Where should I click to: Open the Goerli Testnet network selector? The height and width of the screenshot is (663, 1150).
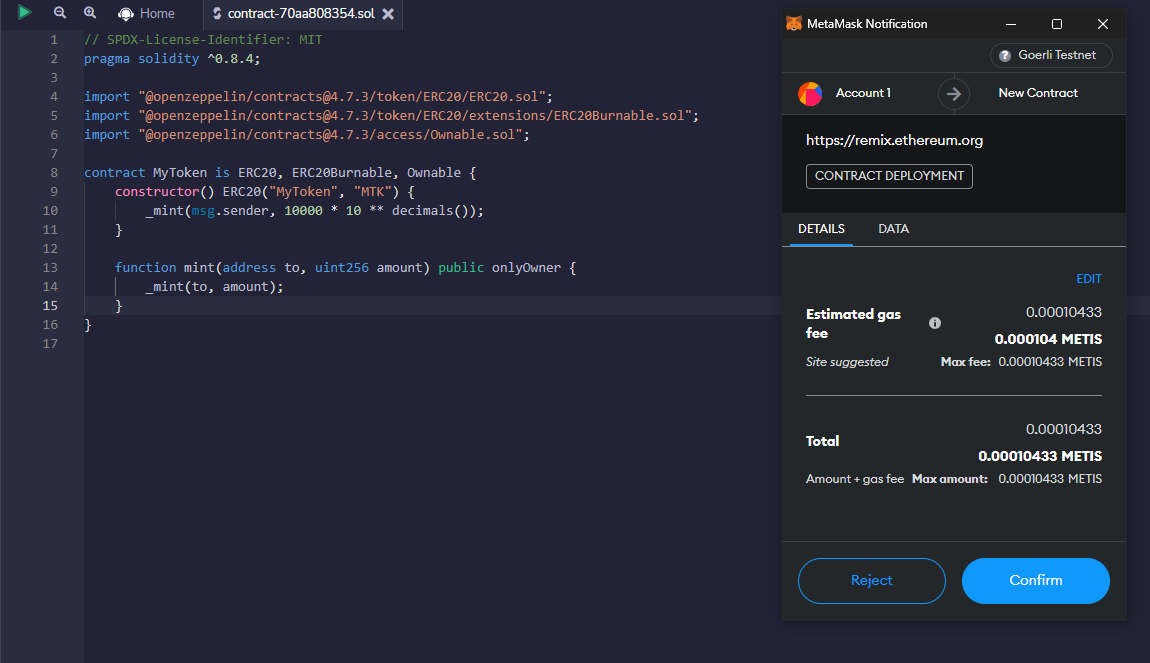[1050, 56]
